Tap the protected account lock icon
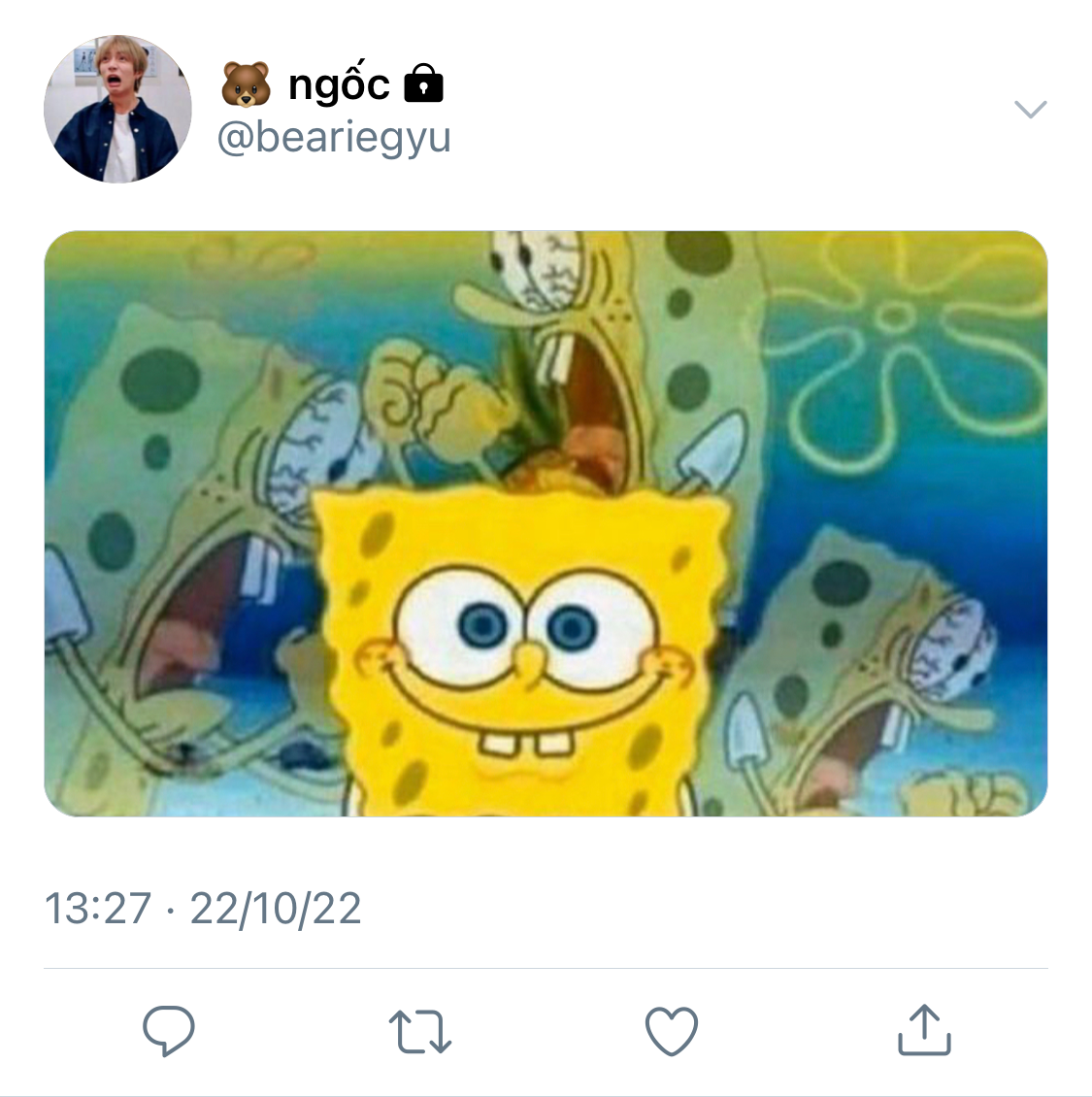The image size is (1092, 1097). pyautogui.click(x=423, y=84)
